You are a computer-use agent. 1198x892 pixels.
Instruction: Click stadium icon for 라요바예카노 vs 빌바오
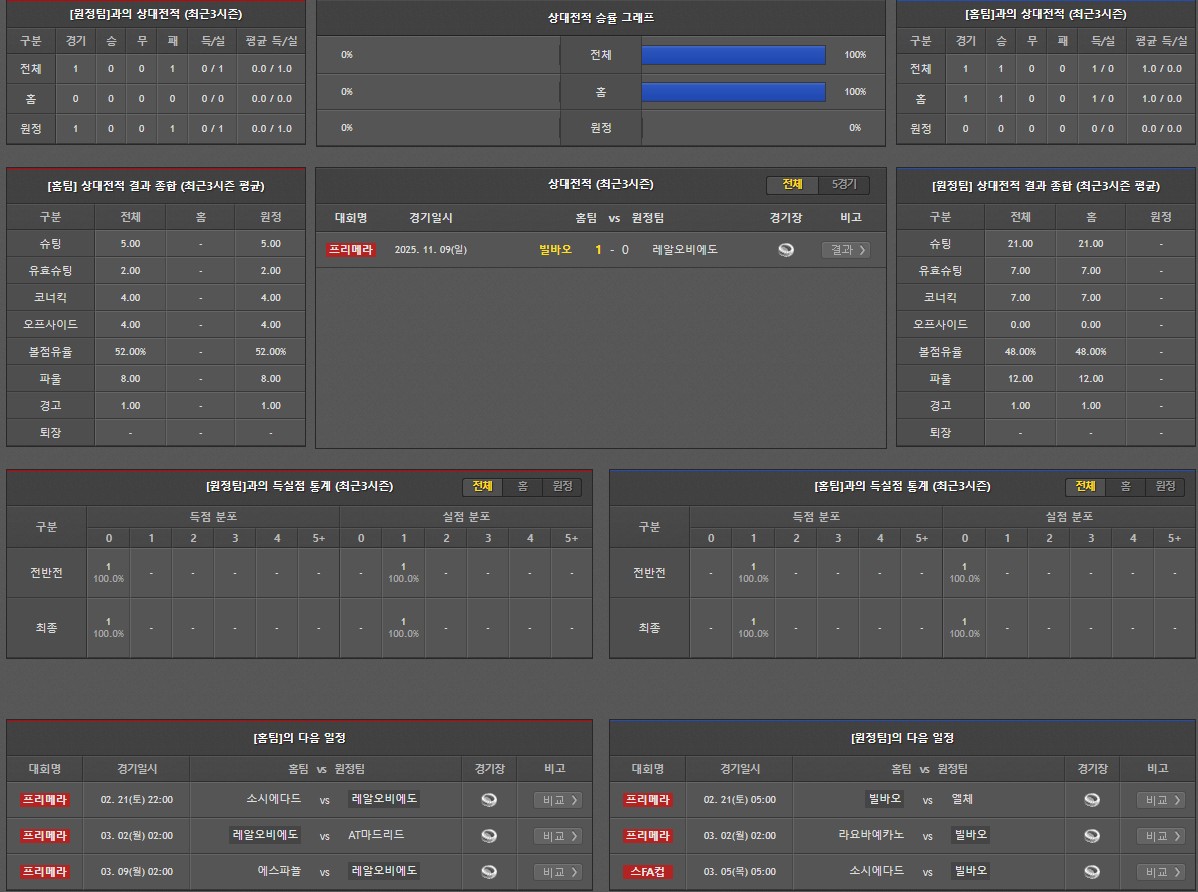[x=1092, y=836]
